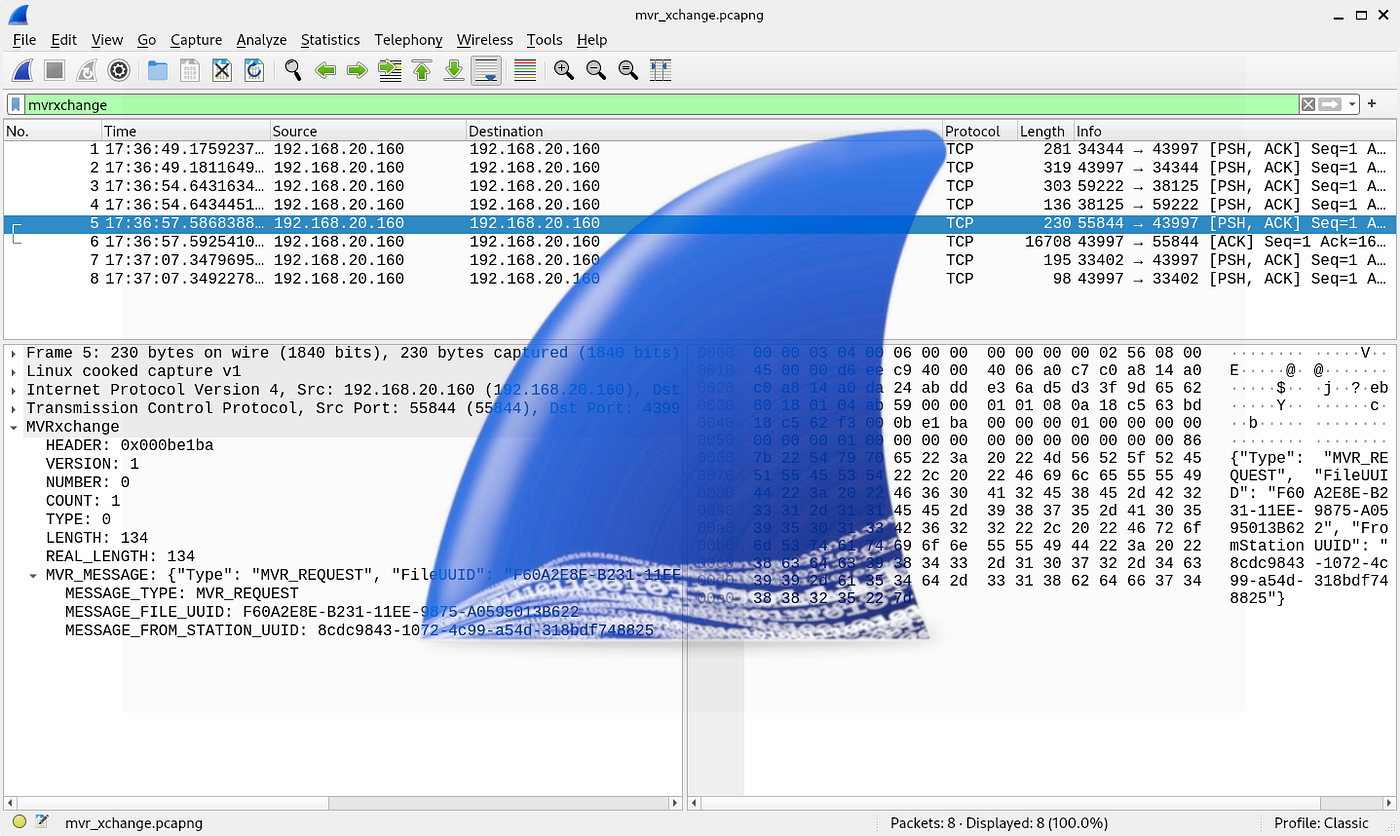Jump to last packet using toolbar arrow
The image size is (1400, 836).
[x=453, y=70]
